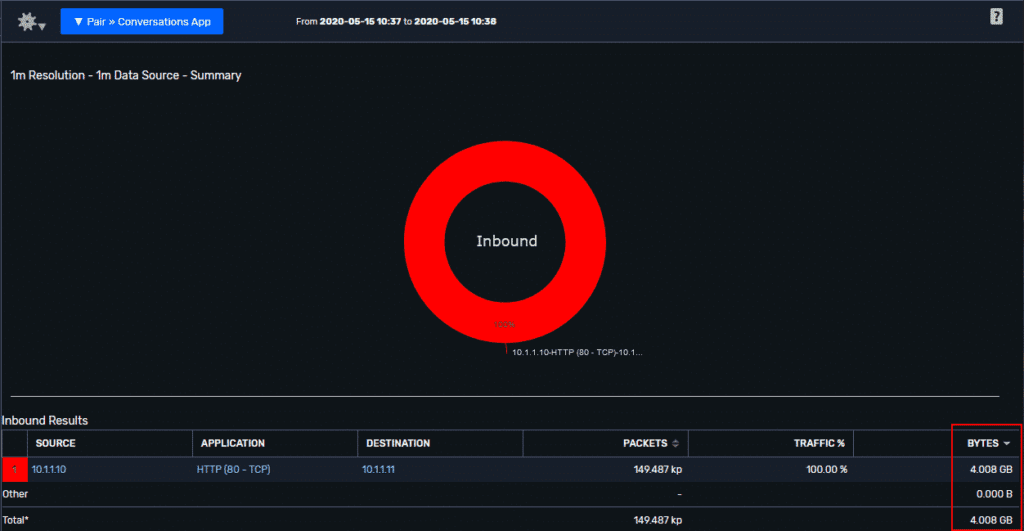This screenshot has width=1024, height=531.
Task: Click red color swatch for row 1
Action: click(x=14, y=469)
